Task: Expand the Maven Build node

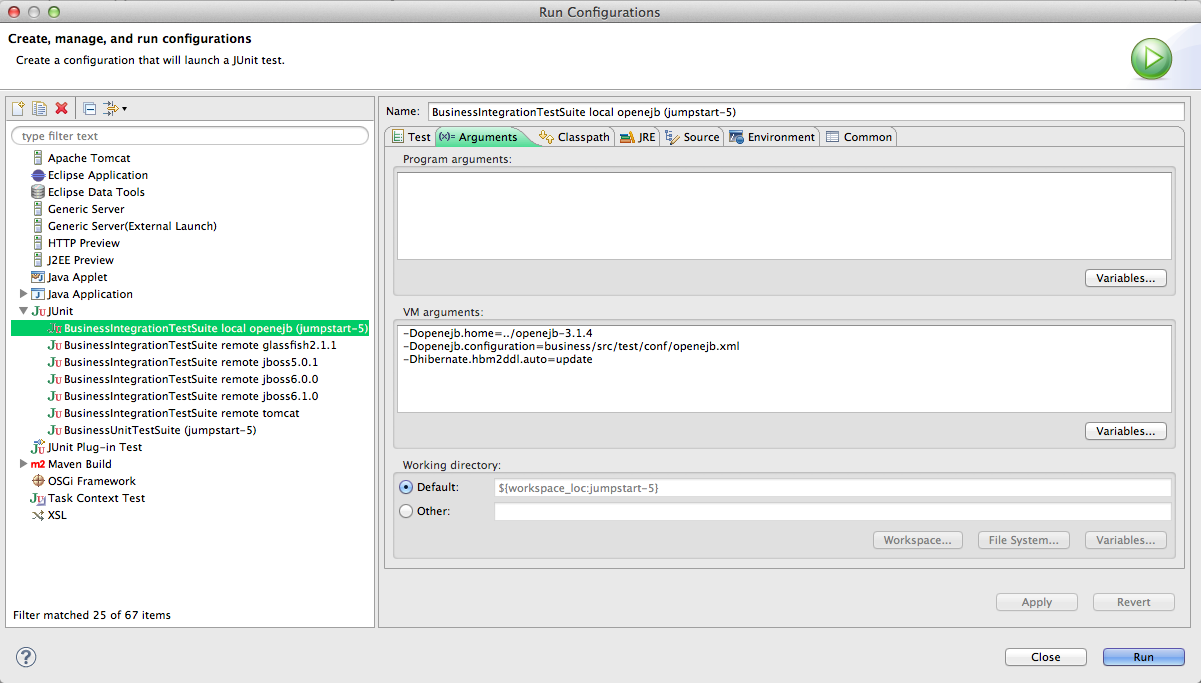Action: click(23, 464)
